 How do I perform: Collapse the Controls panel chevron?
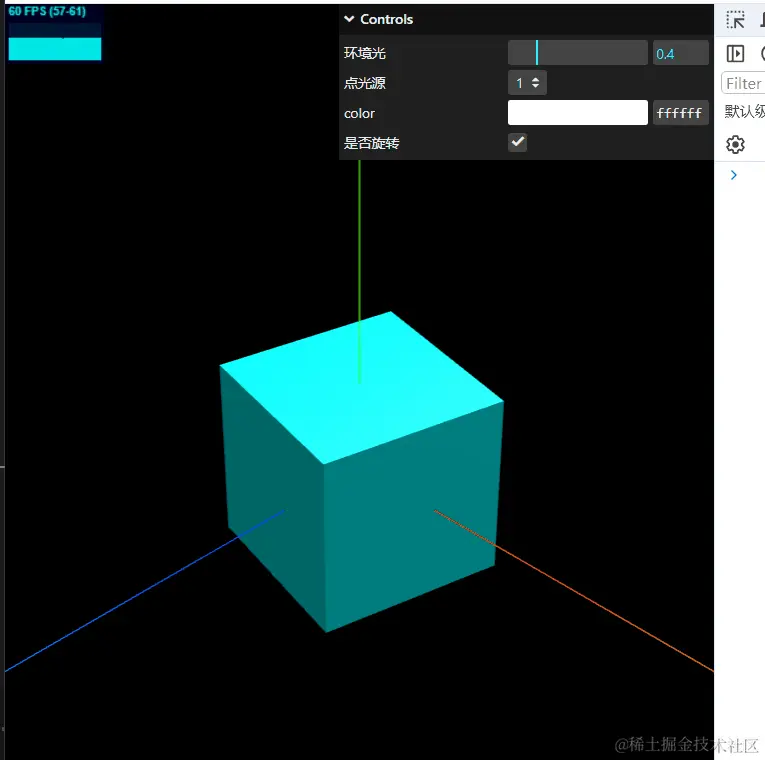pos(349,19)
